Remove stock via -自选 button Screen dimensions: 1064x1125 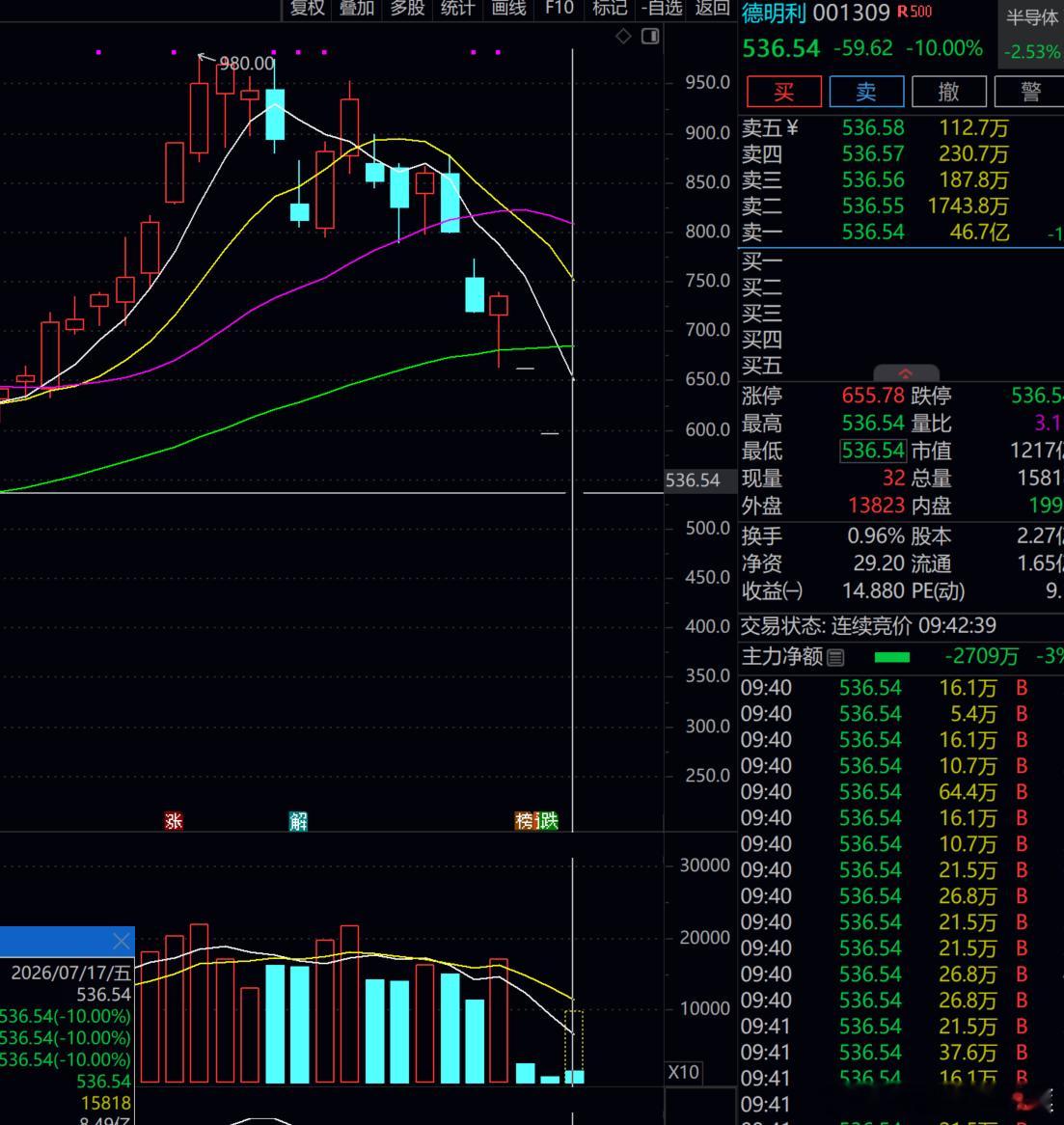(662, 9)
